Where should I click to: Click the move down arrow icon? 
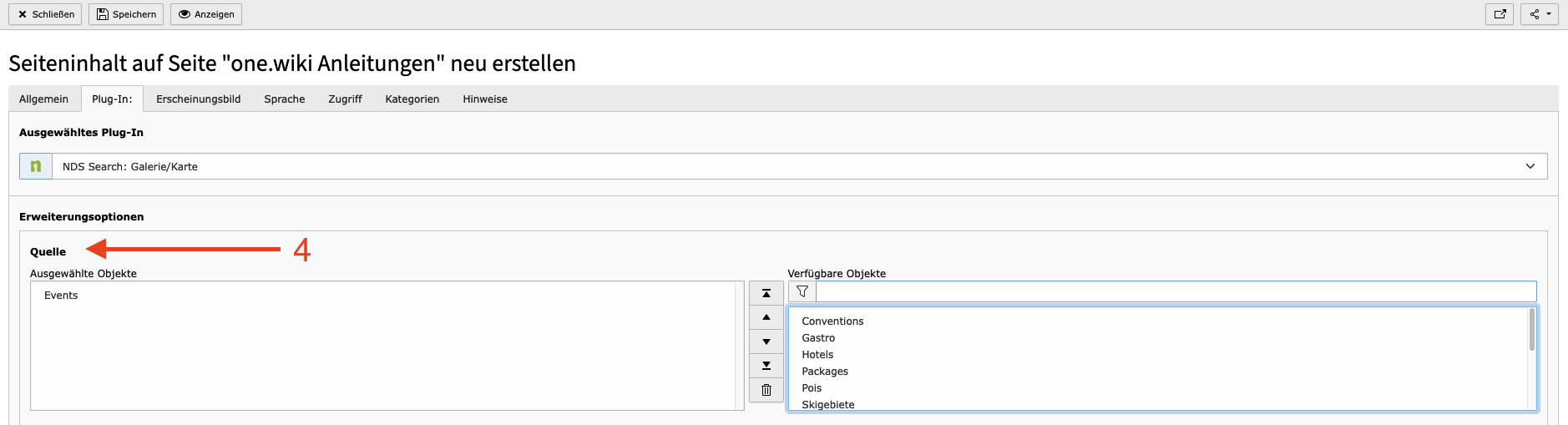pyautogui.click(x=766, y=342)
